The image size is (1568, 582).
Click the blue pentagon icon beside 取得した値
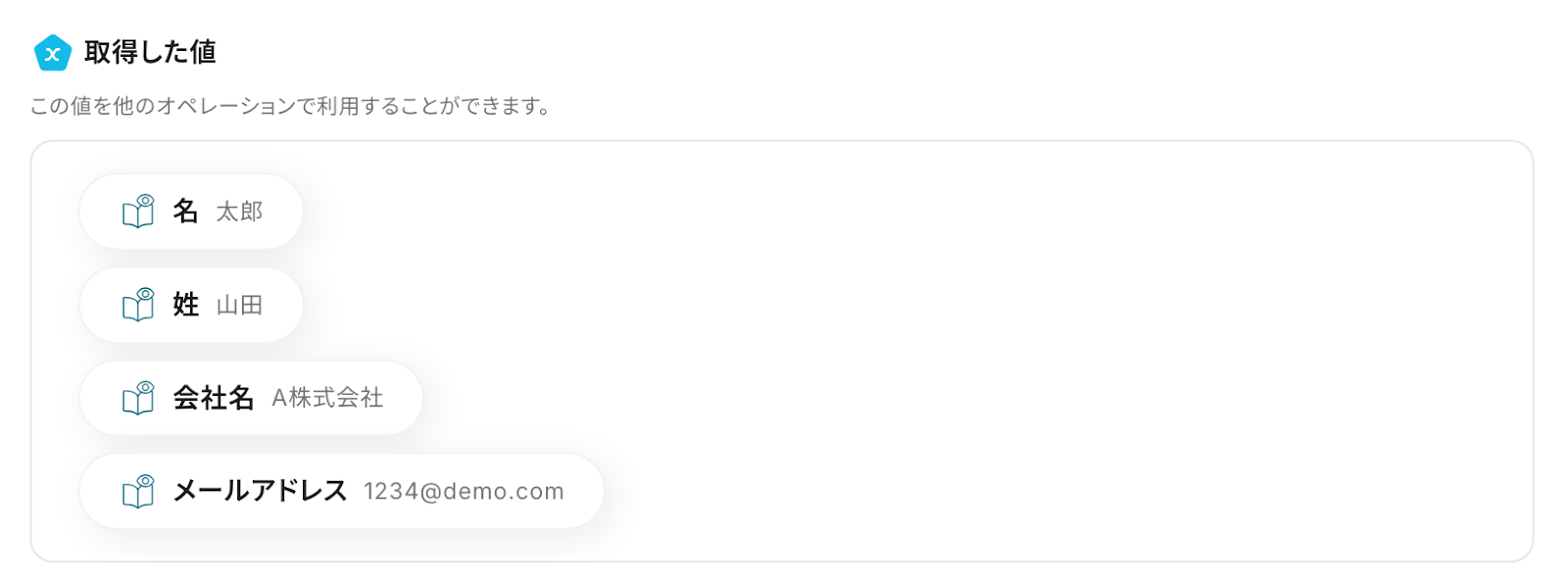click(52, 53)
